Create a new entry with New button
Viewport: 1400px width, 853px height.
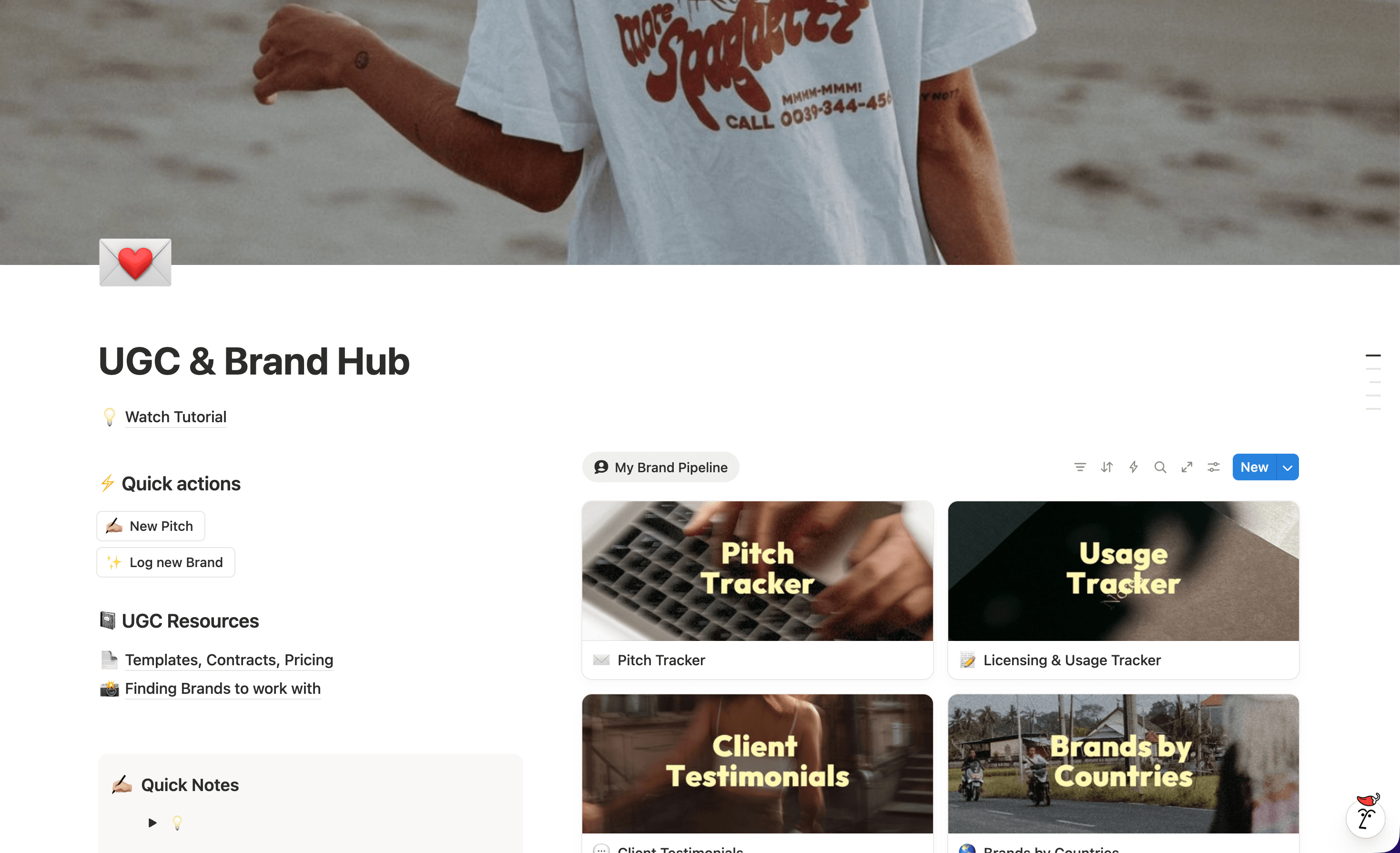1254,467
